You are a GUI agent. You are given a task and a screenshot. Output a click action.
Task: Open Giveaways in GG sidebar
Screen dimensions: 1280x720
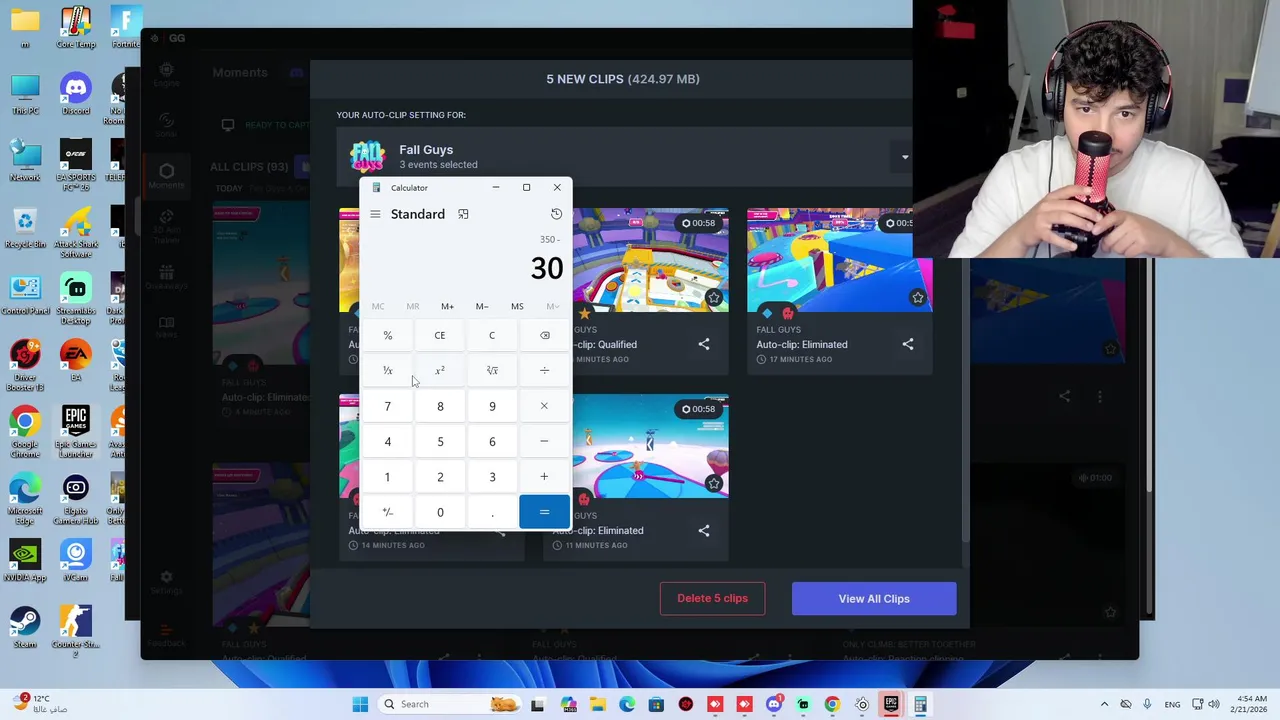[166, 277]
